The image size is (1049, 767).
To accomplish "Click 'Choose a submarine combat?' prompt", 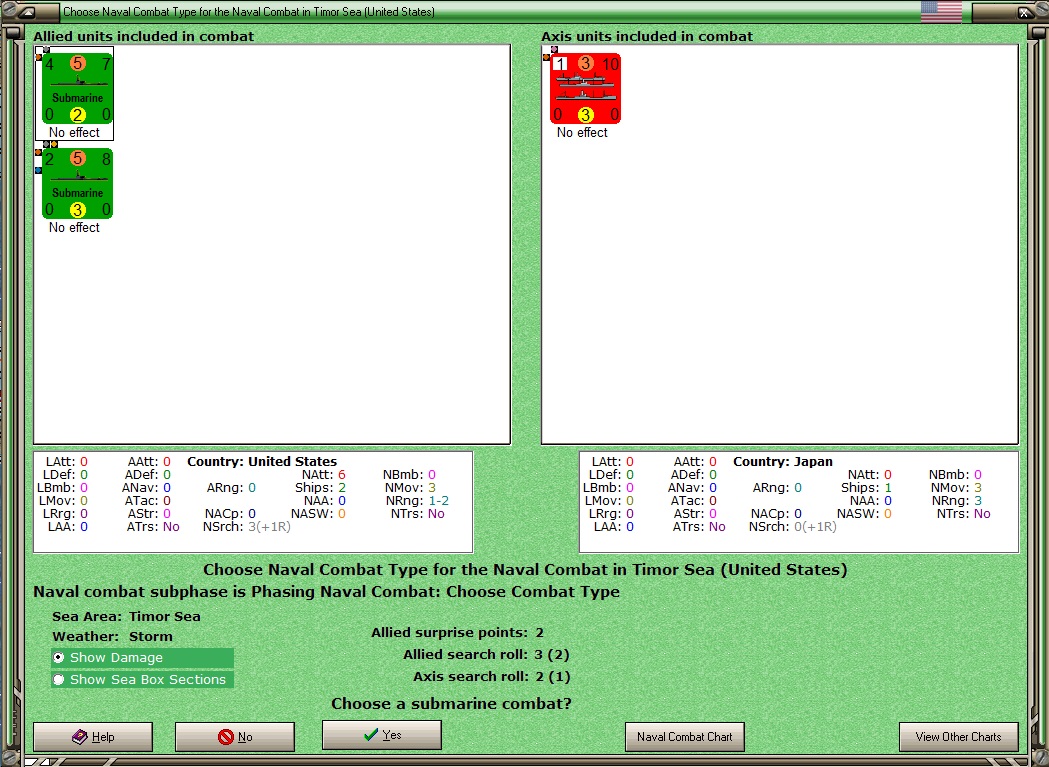I will [x=452, y=703].
